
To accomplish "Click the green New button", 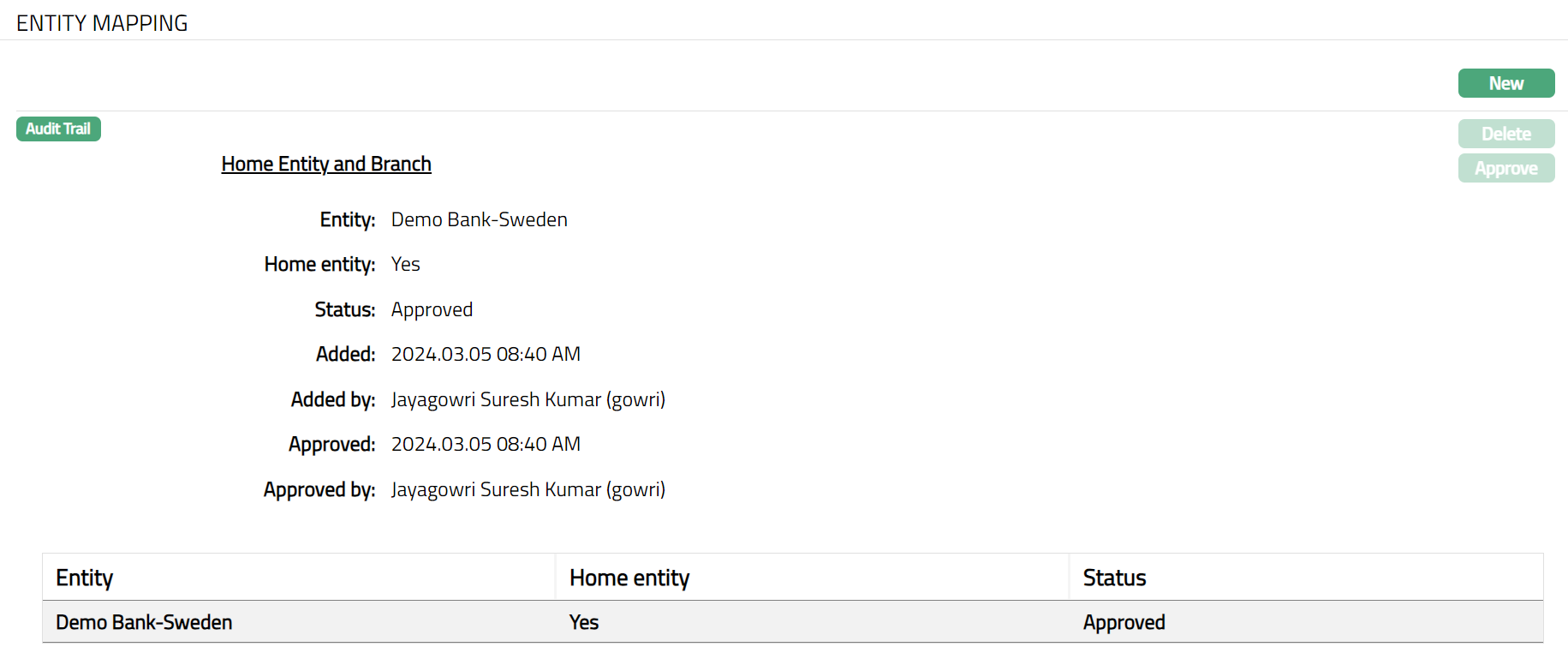I will pyautogui.click(x=1505, y=83).
